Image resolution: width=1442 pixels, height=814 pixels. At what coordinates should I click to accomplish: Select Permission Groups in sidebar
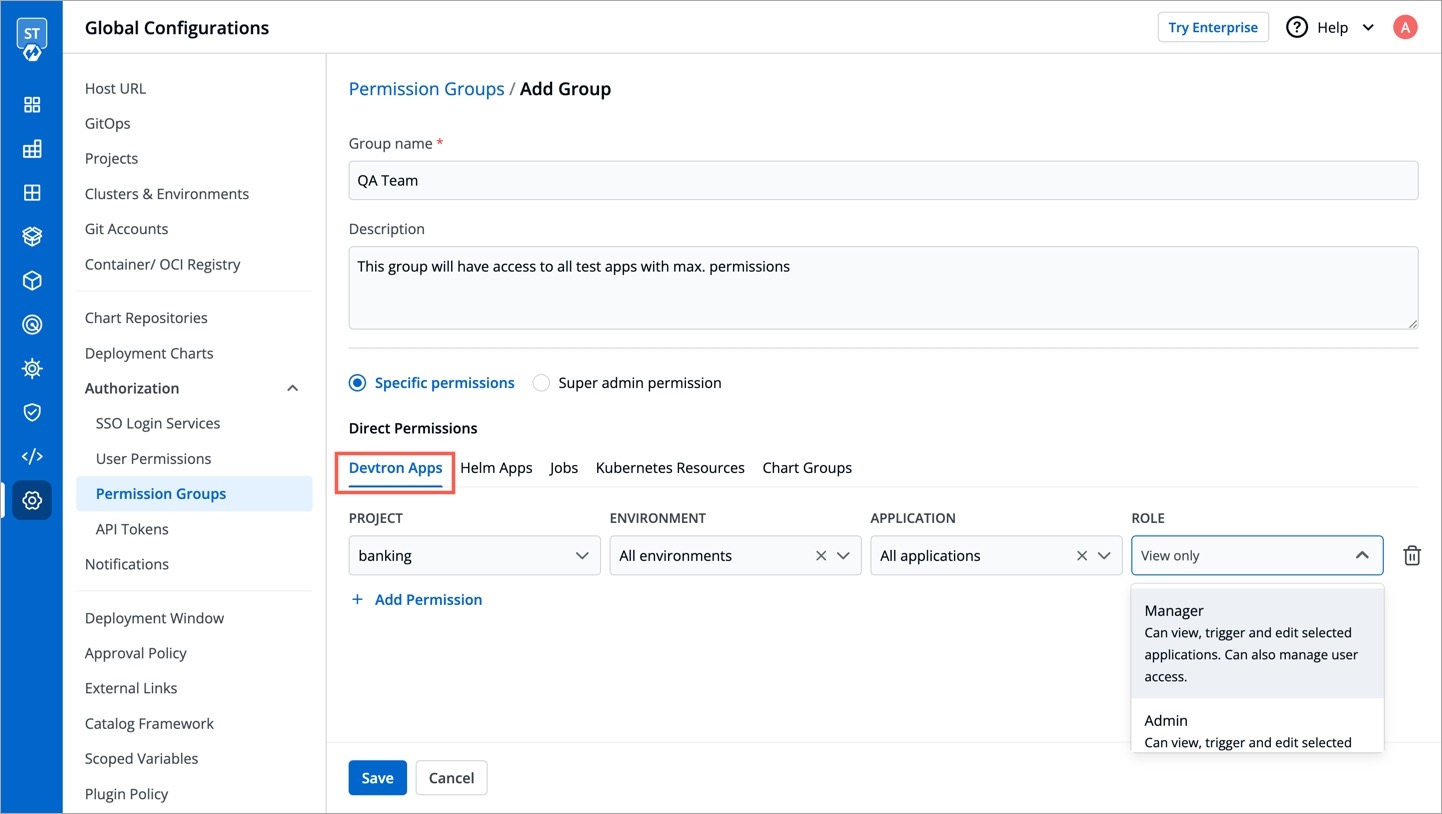[x=194, y=494]
